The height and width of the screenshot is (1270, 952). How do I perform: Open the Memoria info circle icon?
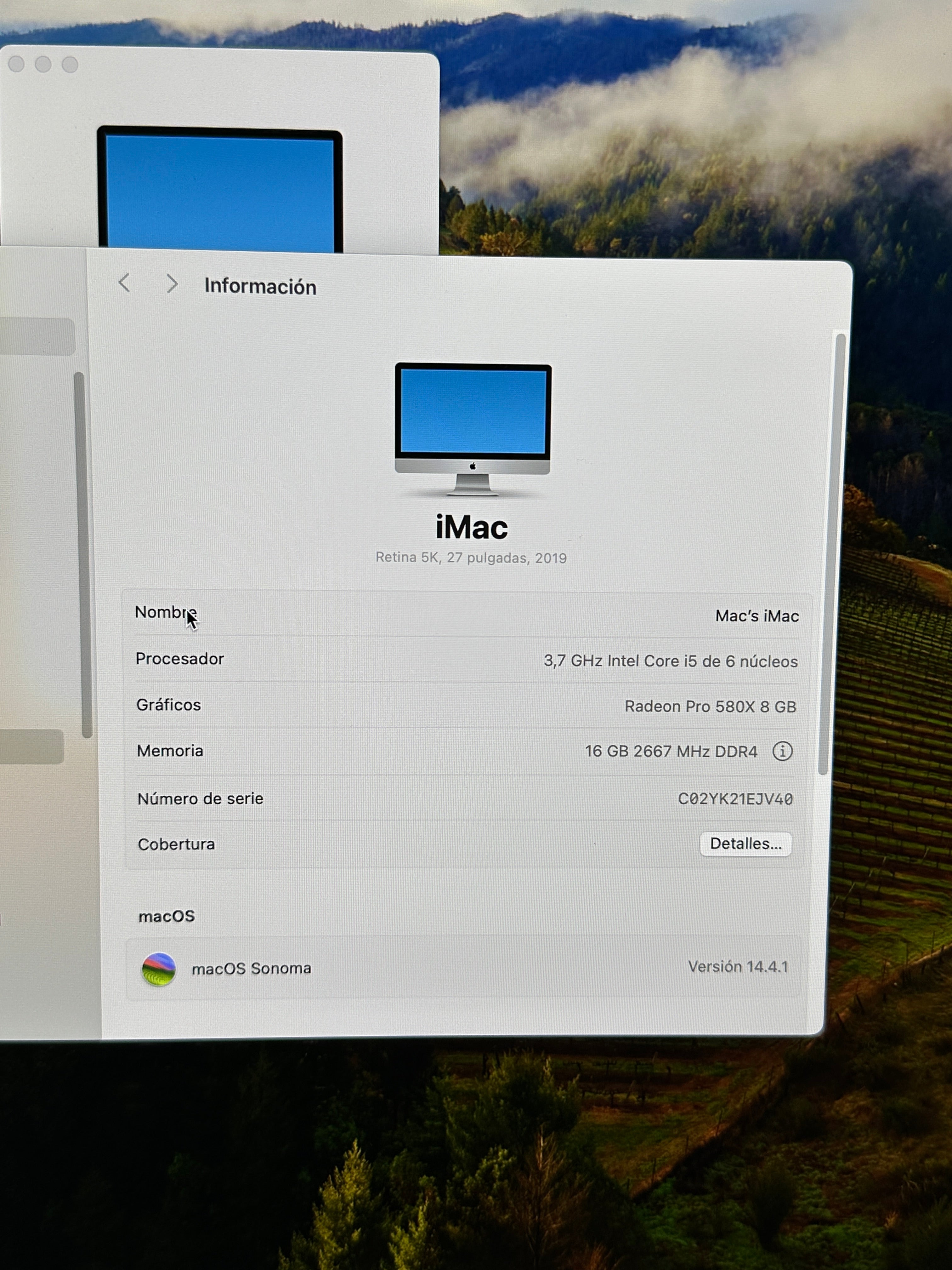tap(782, 751)
